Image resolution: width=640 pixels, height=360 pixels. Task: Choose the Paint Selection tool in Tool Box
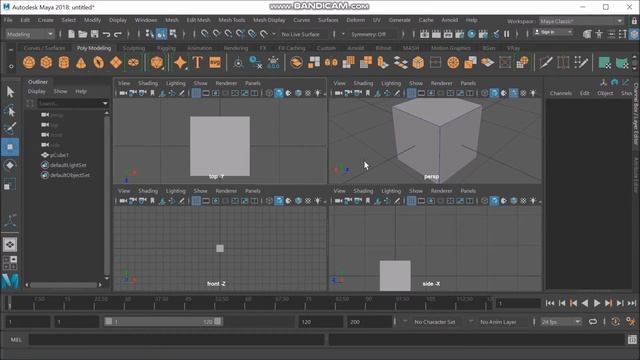point(10,128)
